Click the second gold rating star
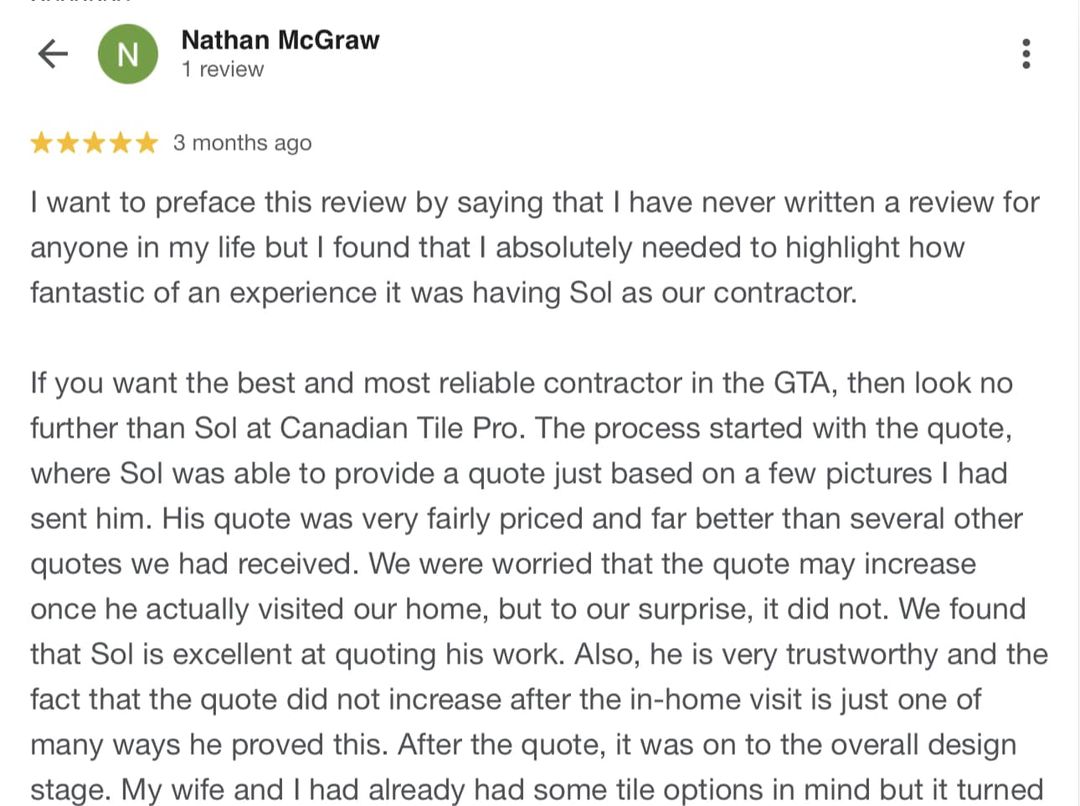The width and height of the screenshot is (1080, 806). (68, 143)
